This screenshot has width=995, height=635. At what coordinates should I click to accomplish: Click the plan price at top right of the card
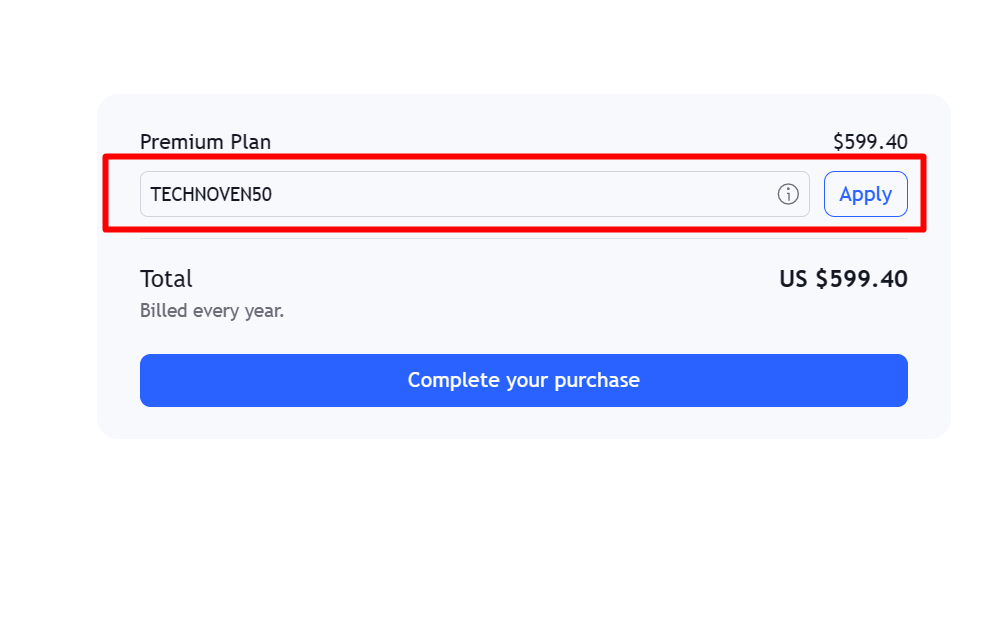tap(870, 142)
